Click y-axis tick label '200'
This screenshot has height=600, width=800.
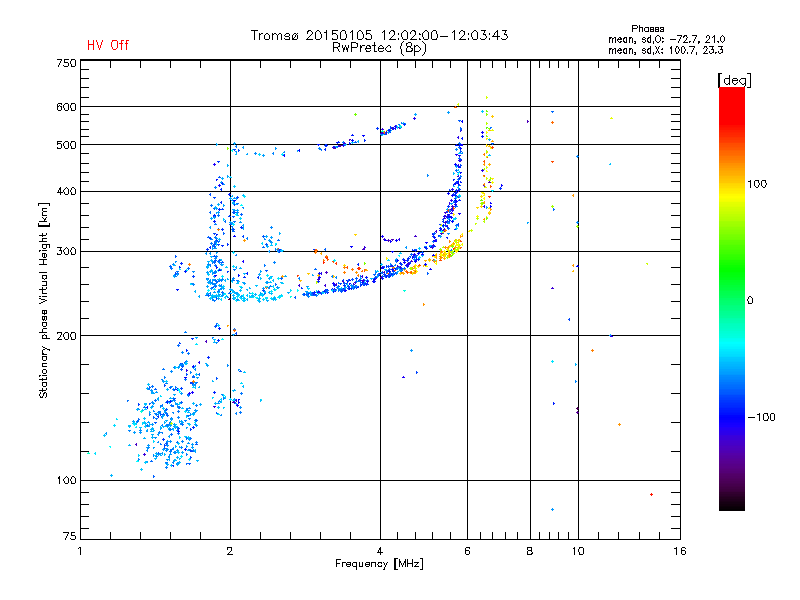pos(66,336)
